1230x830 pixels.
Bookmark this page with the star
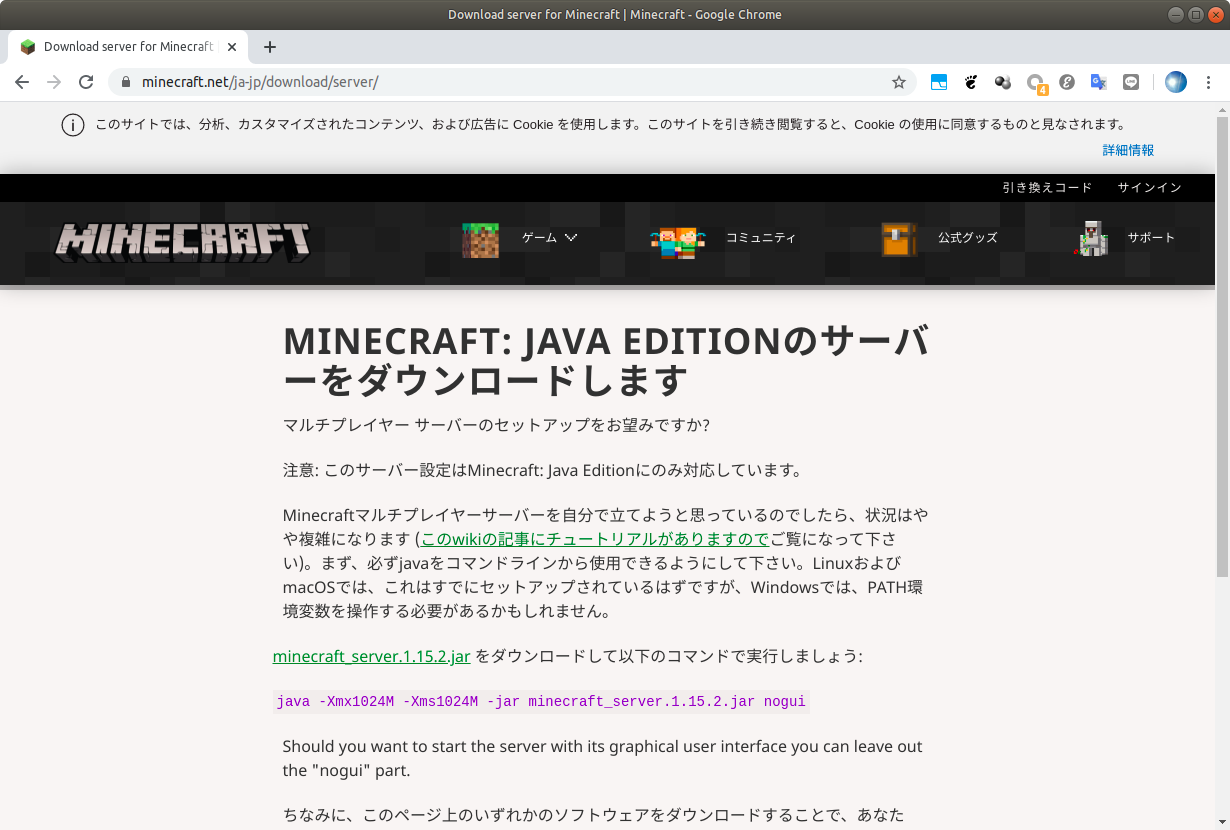click(898, 82)
